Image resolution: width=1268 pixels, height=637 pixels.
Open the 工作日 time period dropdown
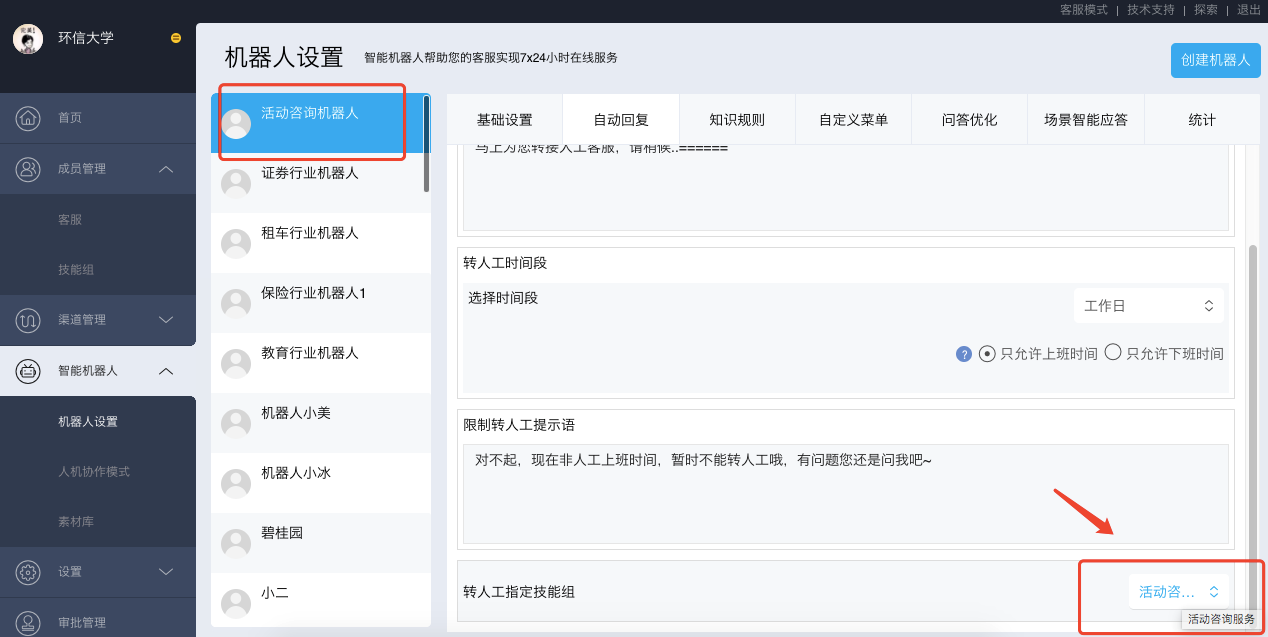pos(1148,306)
